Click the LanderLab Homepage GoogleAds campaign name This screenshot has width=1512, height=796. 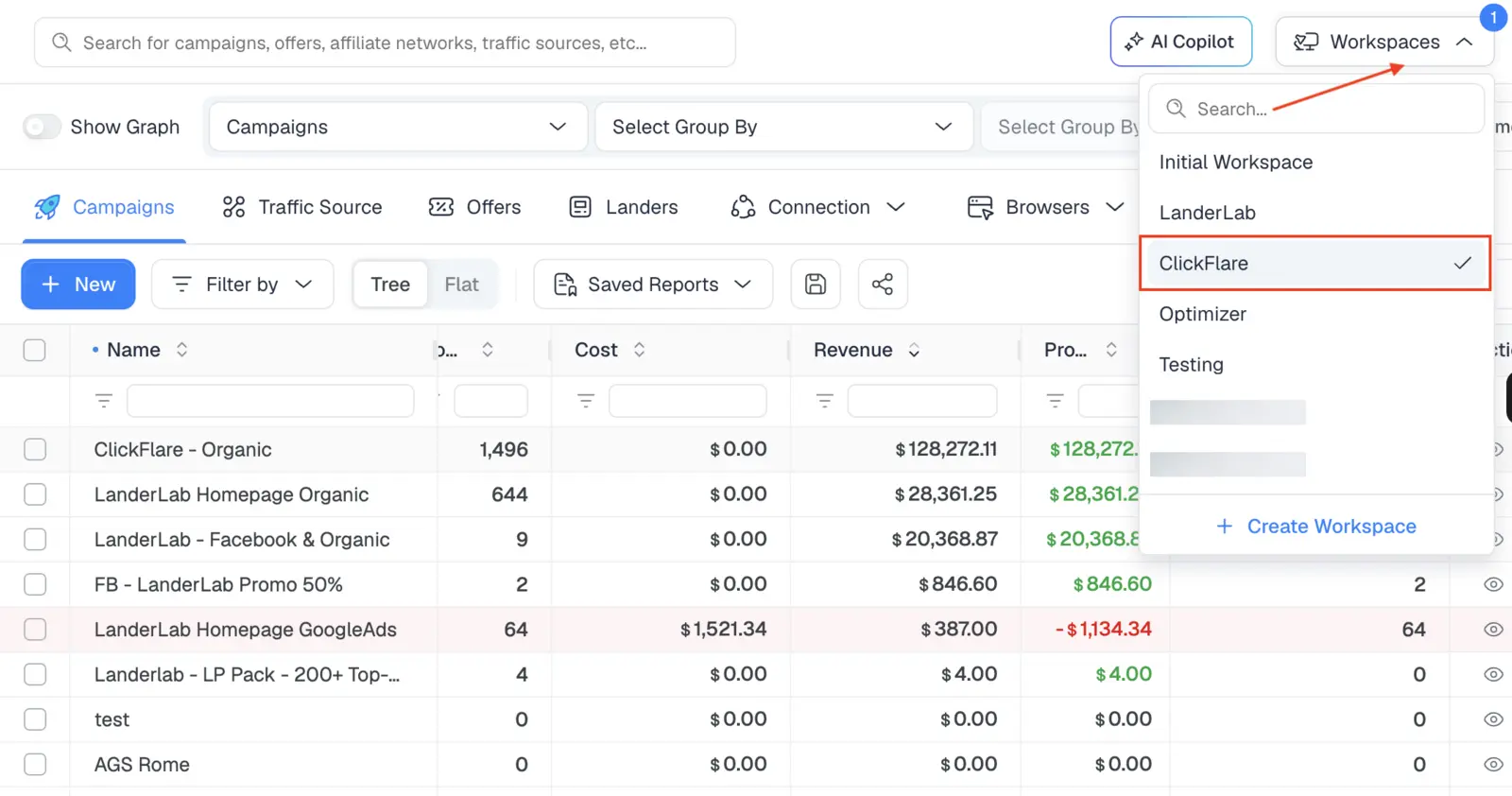(245, 630)
